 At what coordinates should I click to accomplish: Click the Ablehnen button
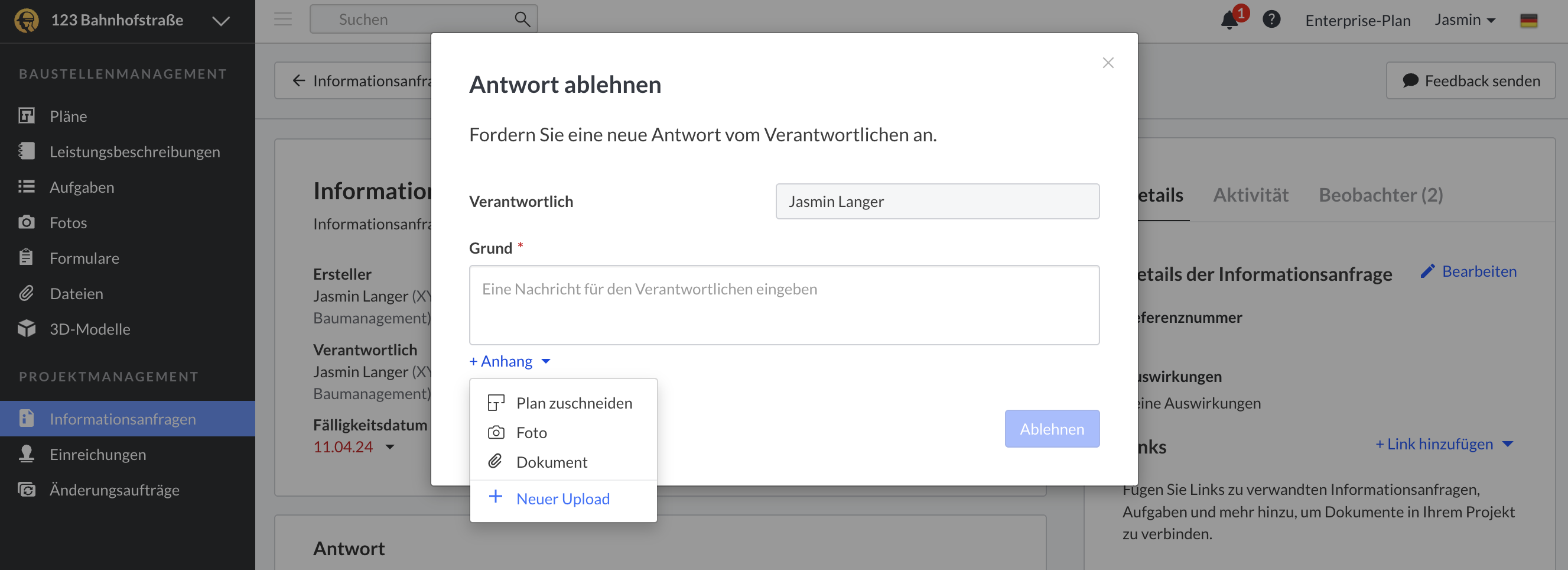click(1051, 429)
